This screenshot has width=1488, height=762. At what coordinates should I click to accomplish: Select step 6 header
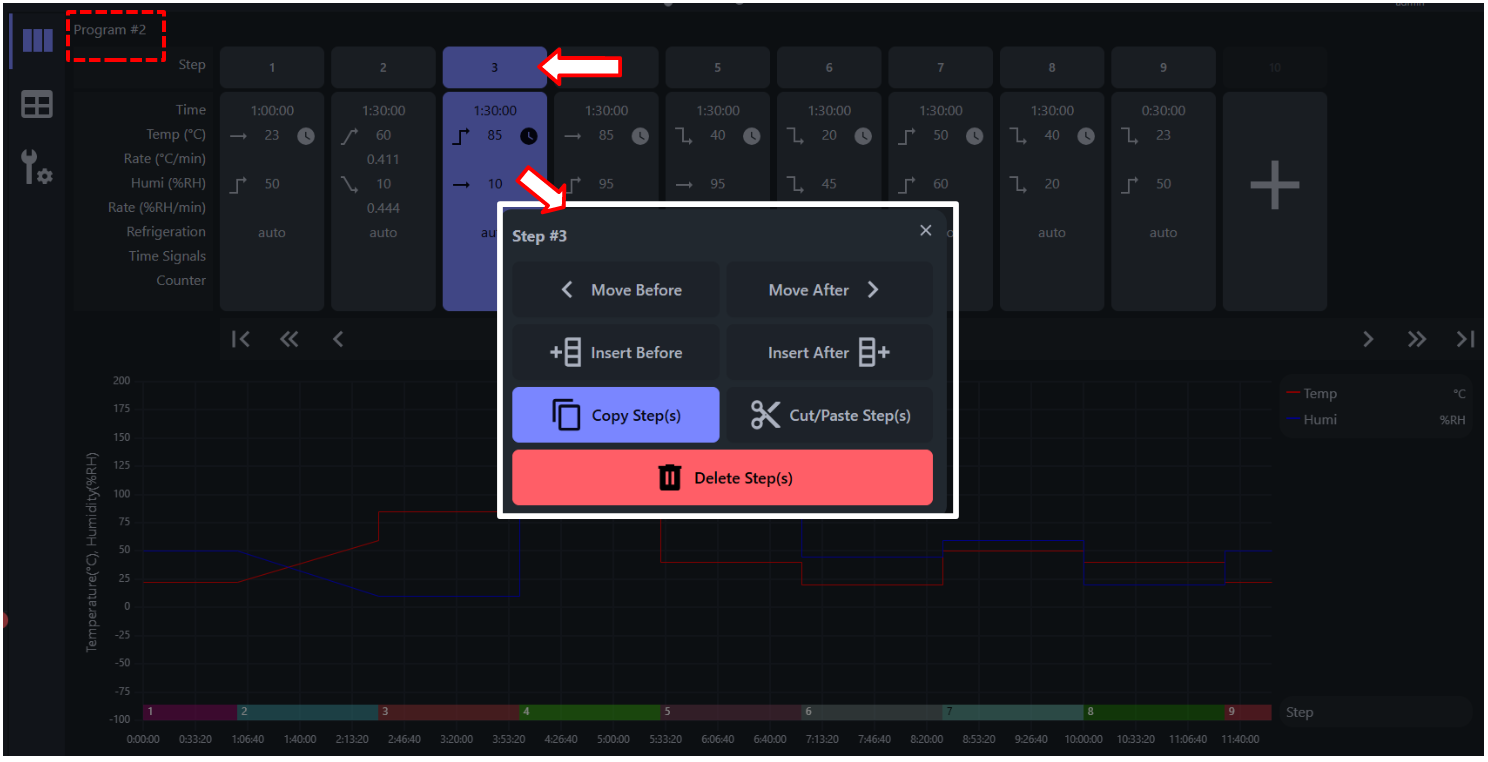pyautogui.click(x=829, y=67)
